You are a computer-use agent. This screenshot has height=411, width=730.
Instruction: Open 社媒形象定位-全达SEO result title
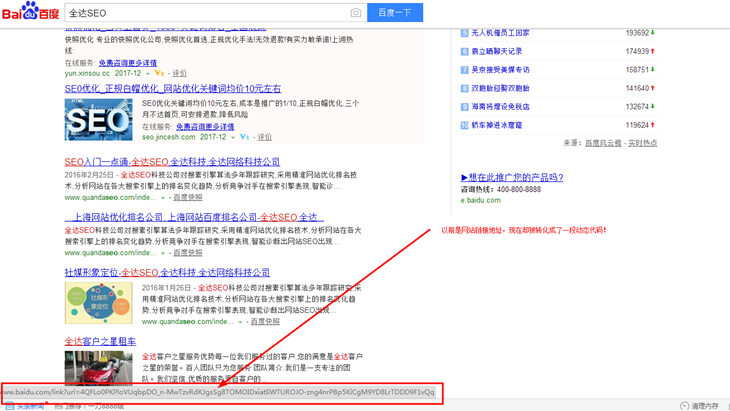(x=167, y=272)
